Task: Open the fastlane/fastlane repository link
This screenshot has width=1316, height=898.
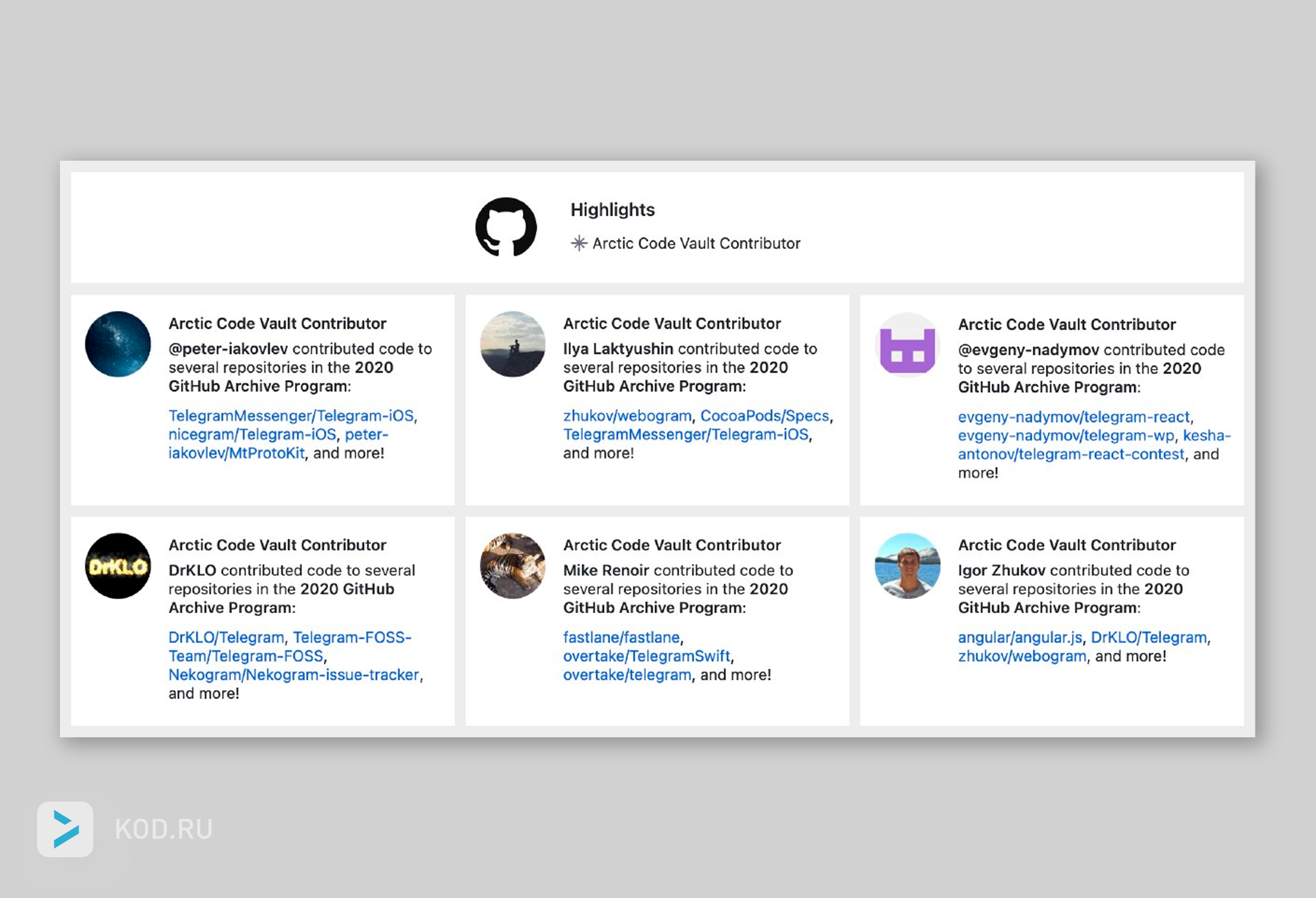Action: coord(621,637)
